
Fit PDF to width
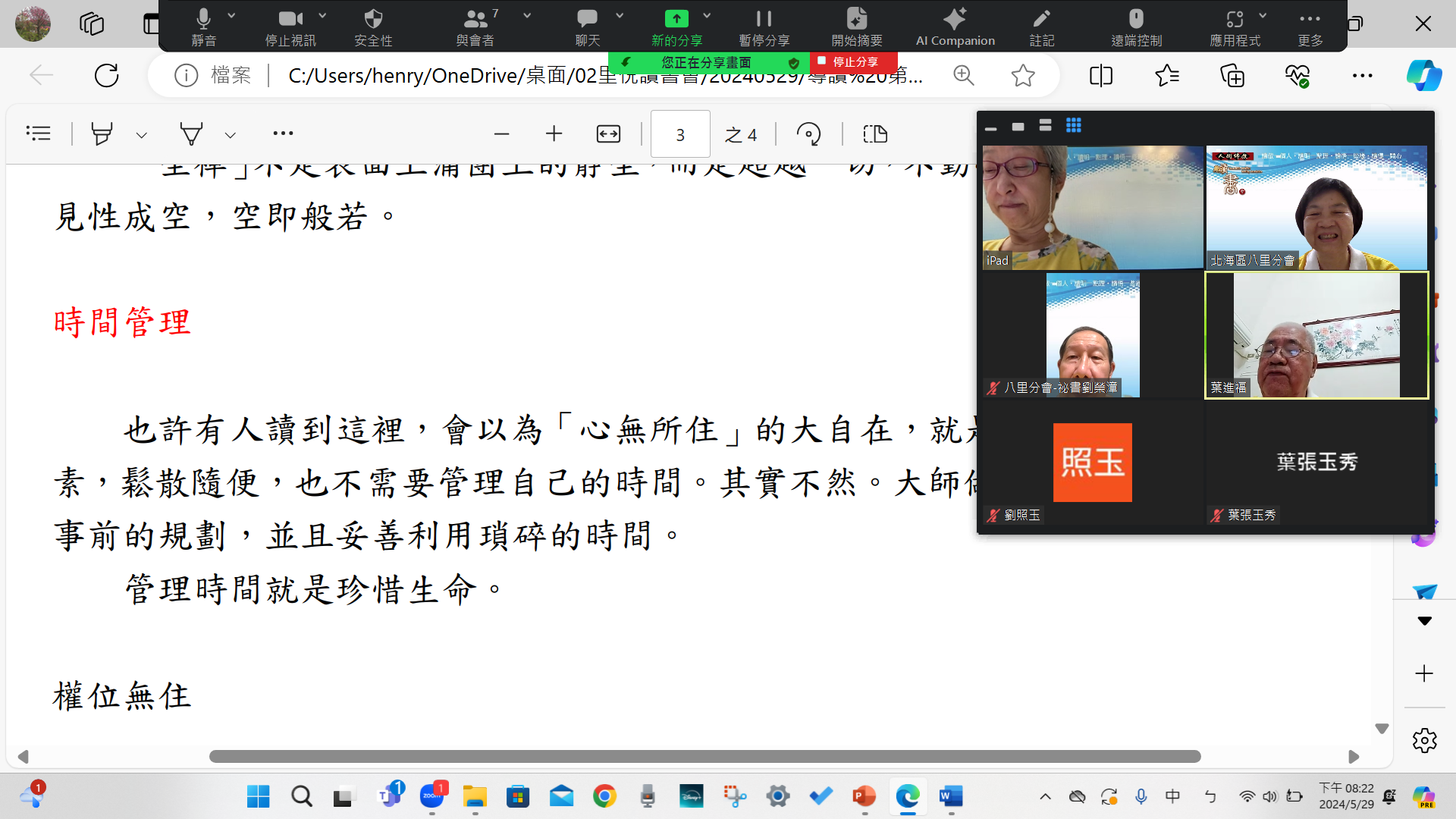tap(608, 134)
